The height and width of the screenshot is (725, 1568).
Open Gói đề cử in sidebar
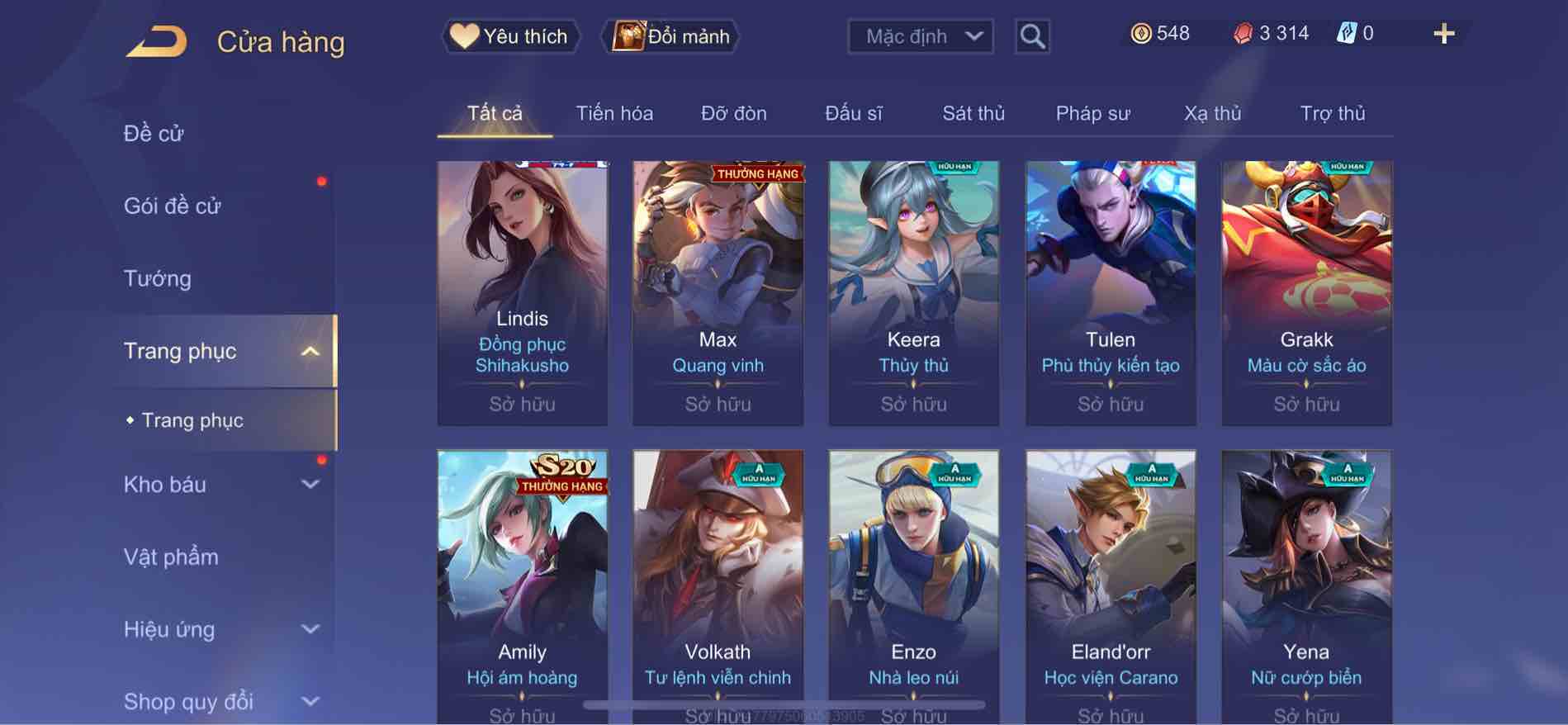172,206
